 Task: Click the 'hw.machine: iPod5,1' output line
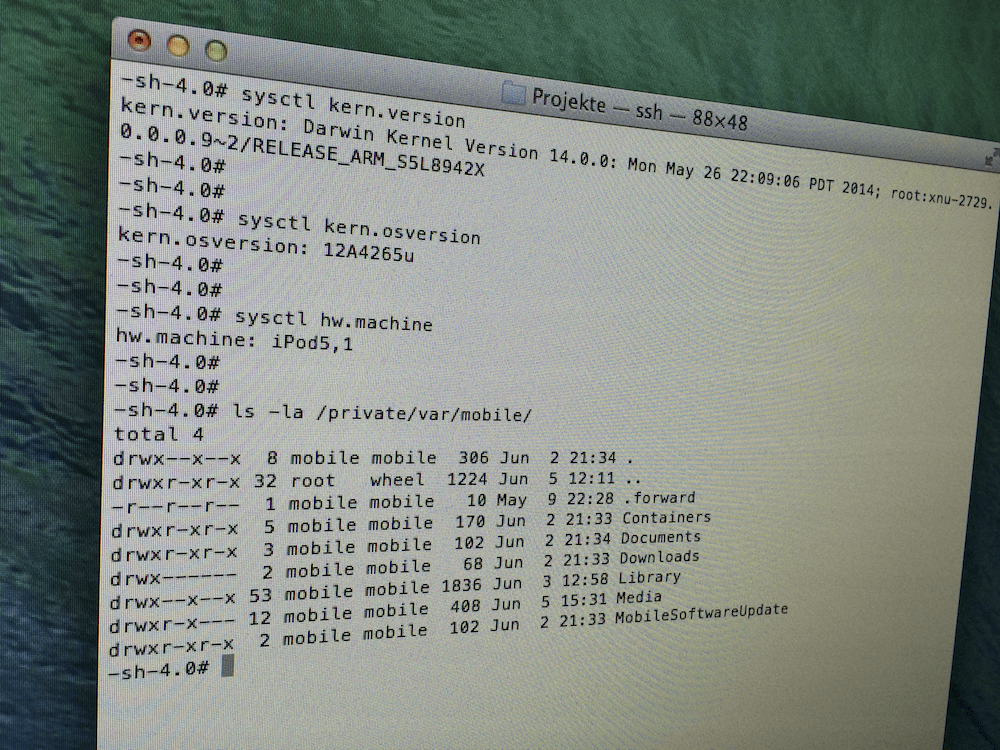click(234, 341)
